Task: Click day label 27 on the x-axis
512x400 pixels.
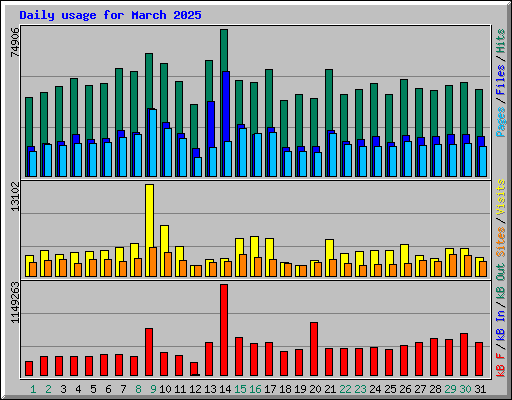Action: click(x=420, y=389)
